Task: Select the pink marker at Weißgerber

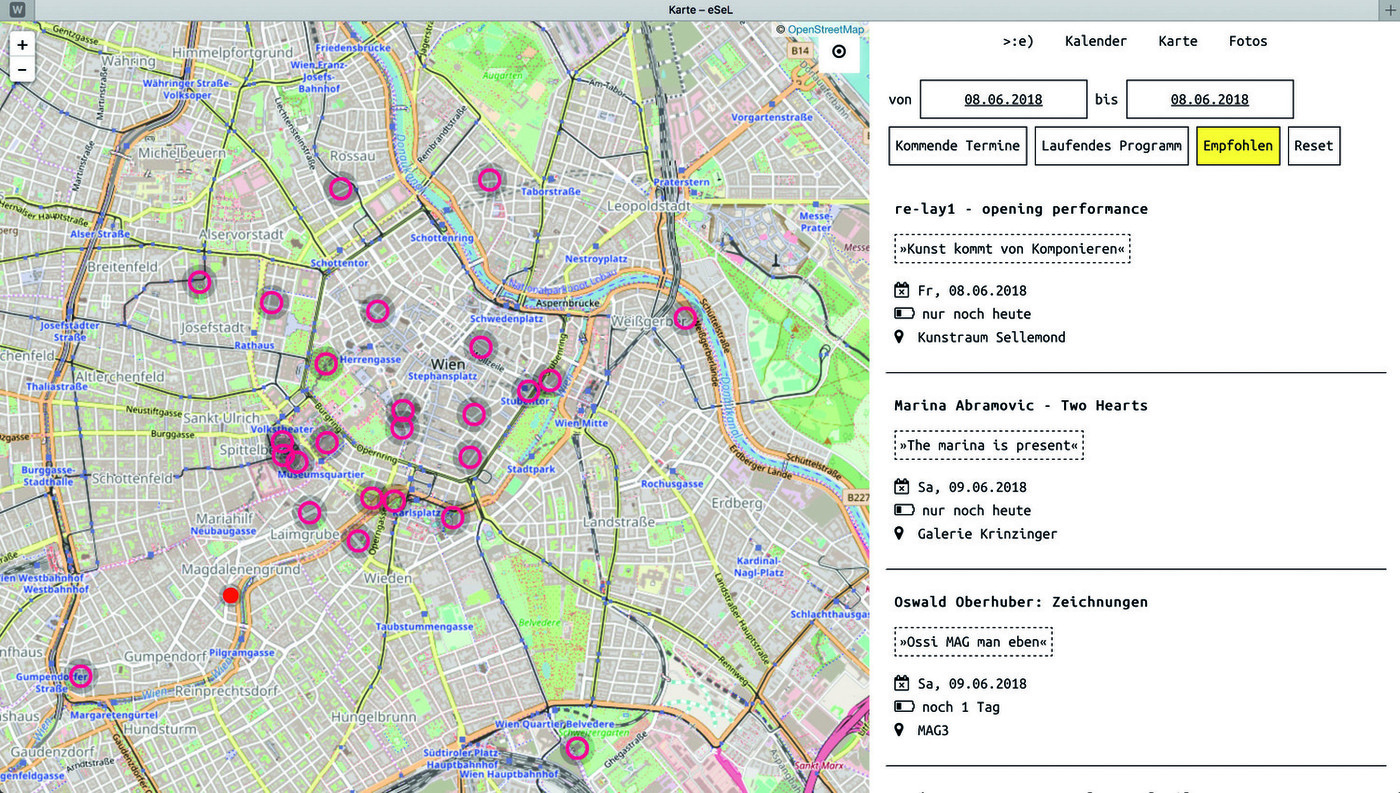Action: click(x=685, y=319)
